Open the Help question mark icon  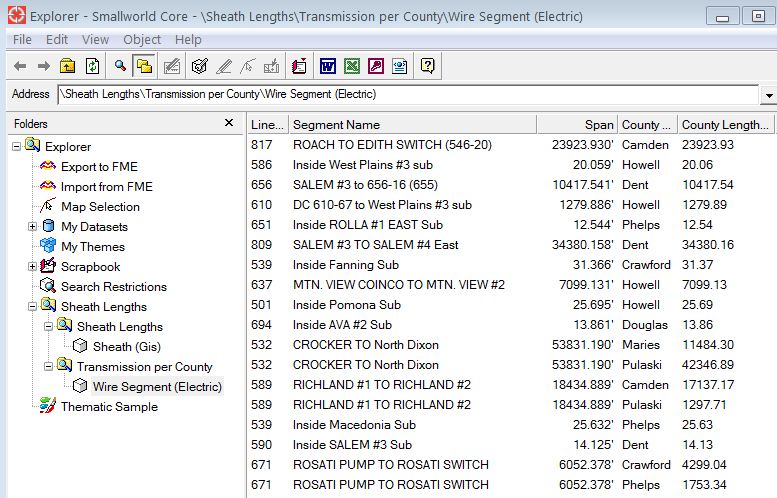coord(427,66)
